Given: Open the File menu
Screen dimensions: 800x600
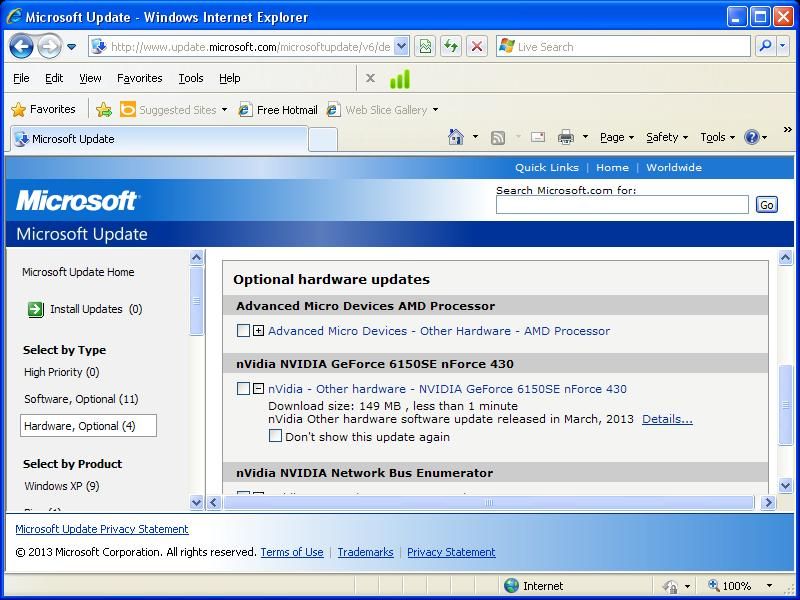Looking at the screenshot, I should [21, 78].
